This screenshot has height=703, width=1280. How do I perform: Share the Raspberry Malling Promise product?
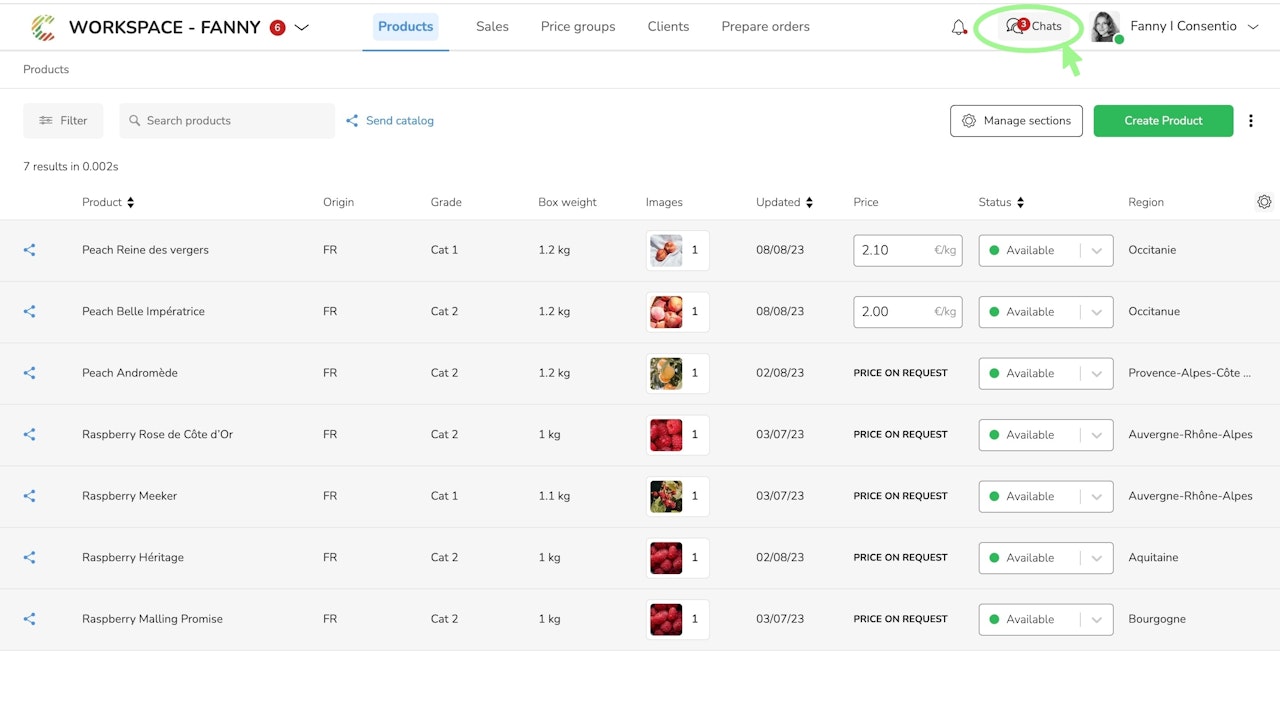pos(29,619)
